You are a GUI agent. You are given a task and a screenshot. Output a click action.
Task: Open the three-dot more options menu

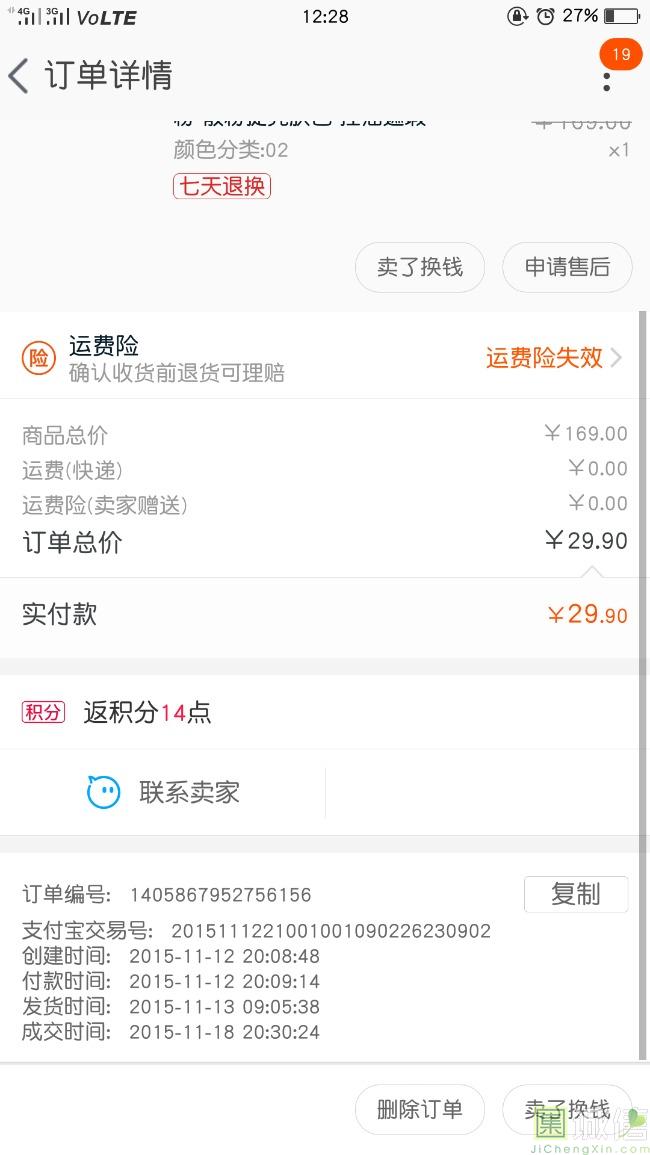click(x=606, y=80)
